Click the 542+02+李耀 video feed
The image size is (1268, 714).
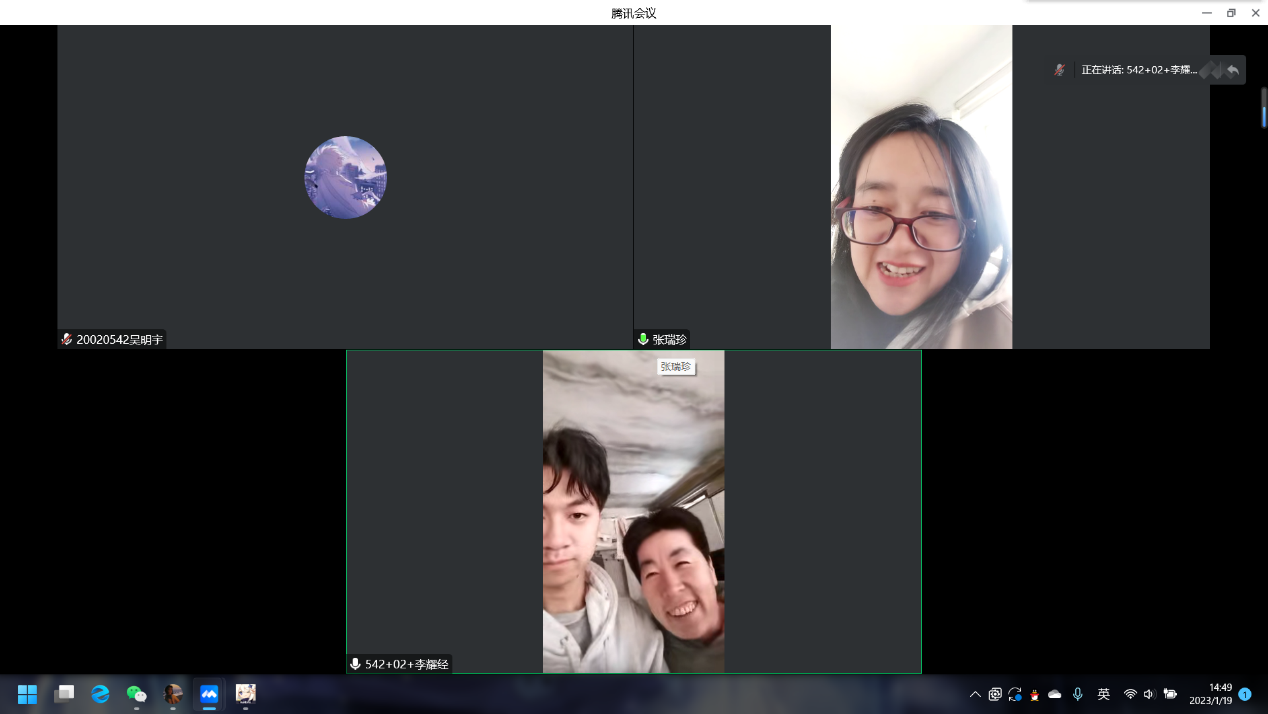[634, 512]
